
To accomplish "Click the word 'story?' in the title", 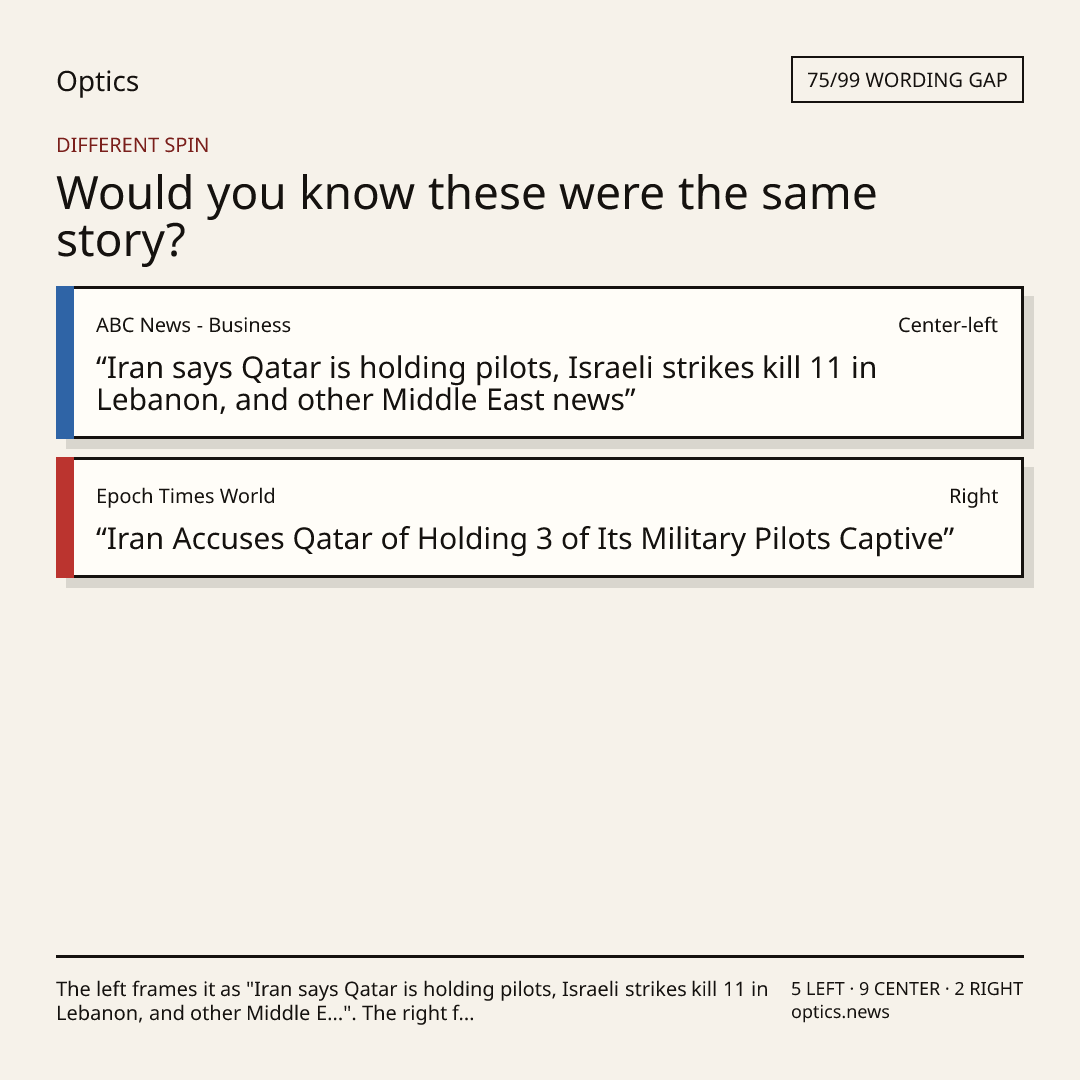I will (121, 241).
